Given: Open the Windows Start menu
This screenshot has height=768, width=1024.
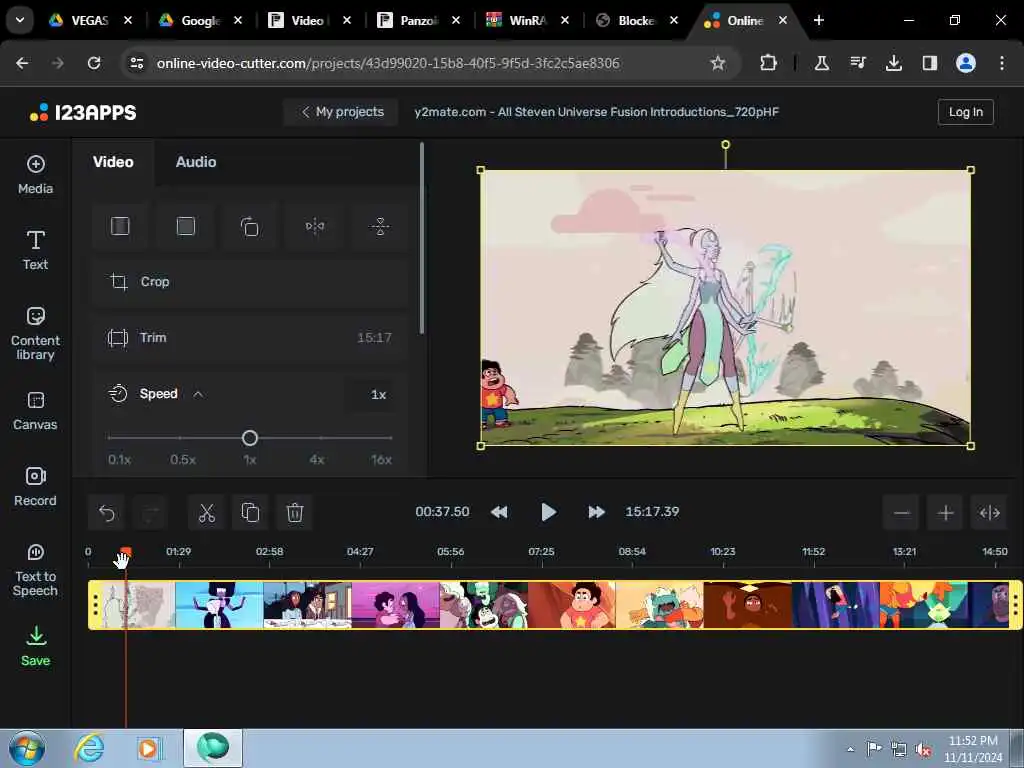Looking at the screenshot, I should point(27,748).
